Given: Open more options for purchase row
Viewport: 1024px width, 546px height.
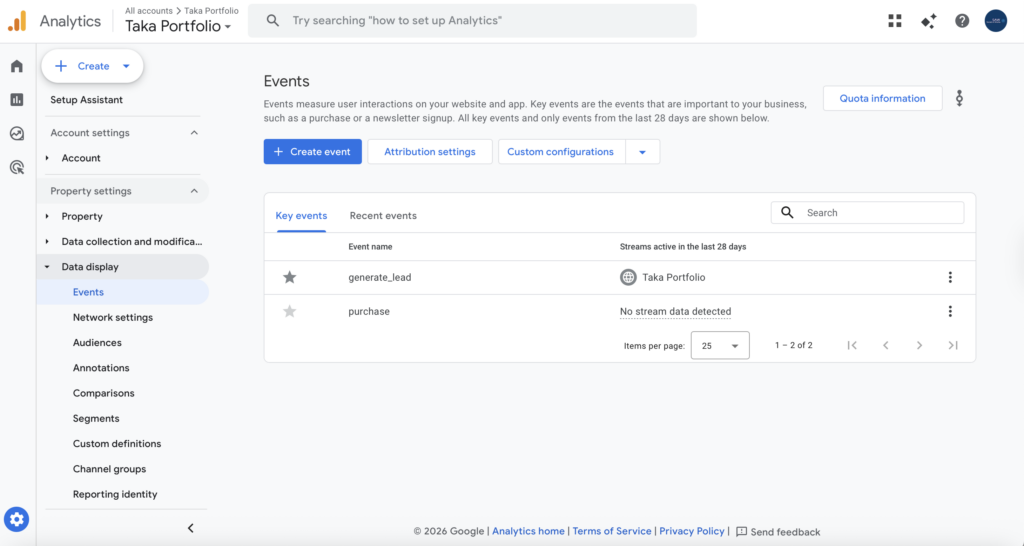Looking at the screenshot, I should pyautogui.click(x=950, y=312).
